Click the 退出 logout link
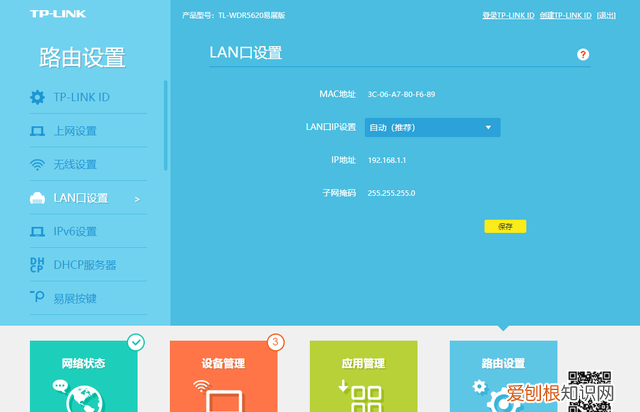The width and height of the screenshot is (640, 412). 606,16
